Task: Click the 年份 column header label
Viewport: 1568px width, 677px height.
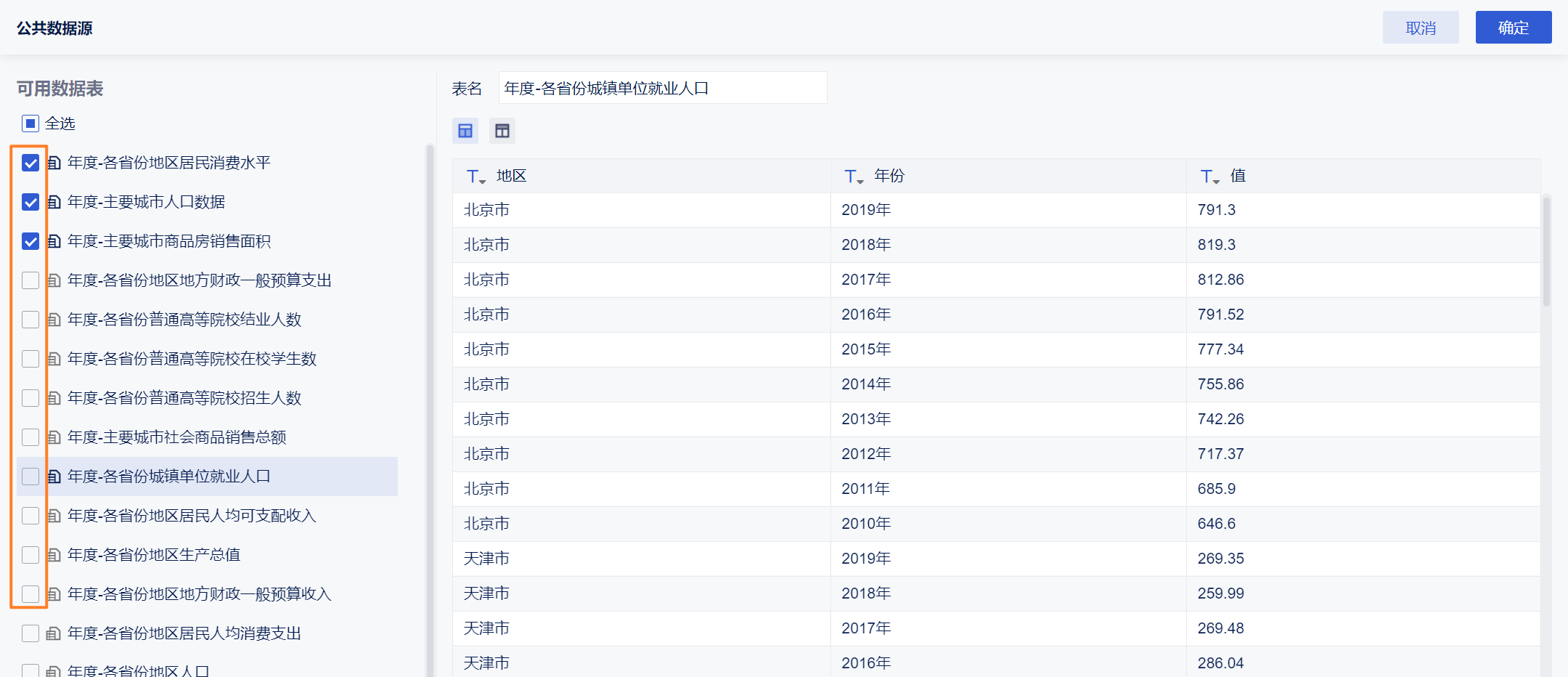Action: [889, 176]
